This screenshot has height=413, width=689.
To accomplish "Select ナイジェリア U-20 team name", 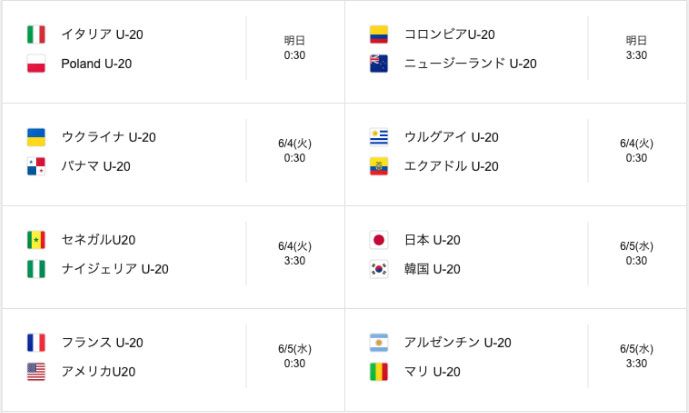I will coord(115,269).
